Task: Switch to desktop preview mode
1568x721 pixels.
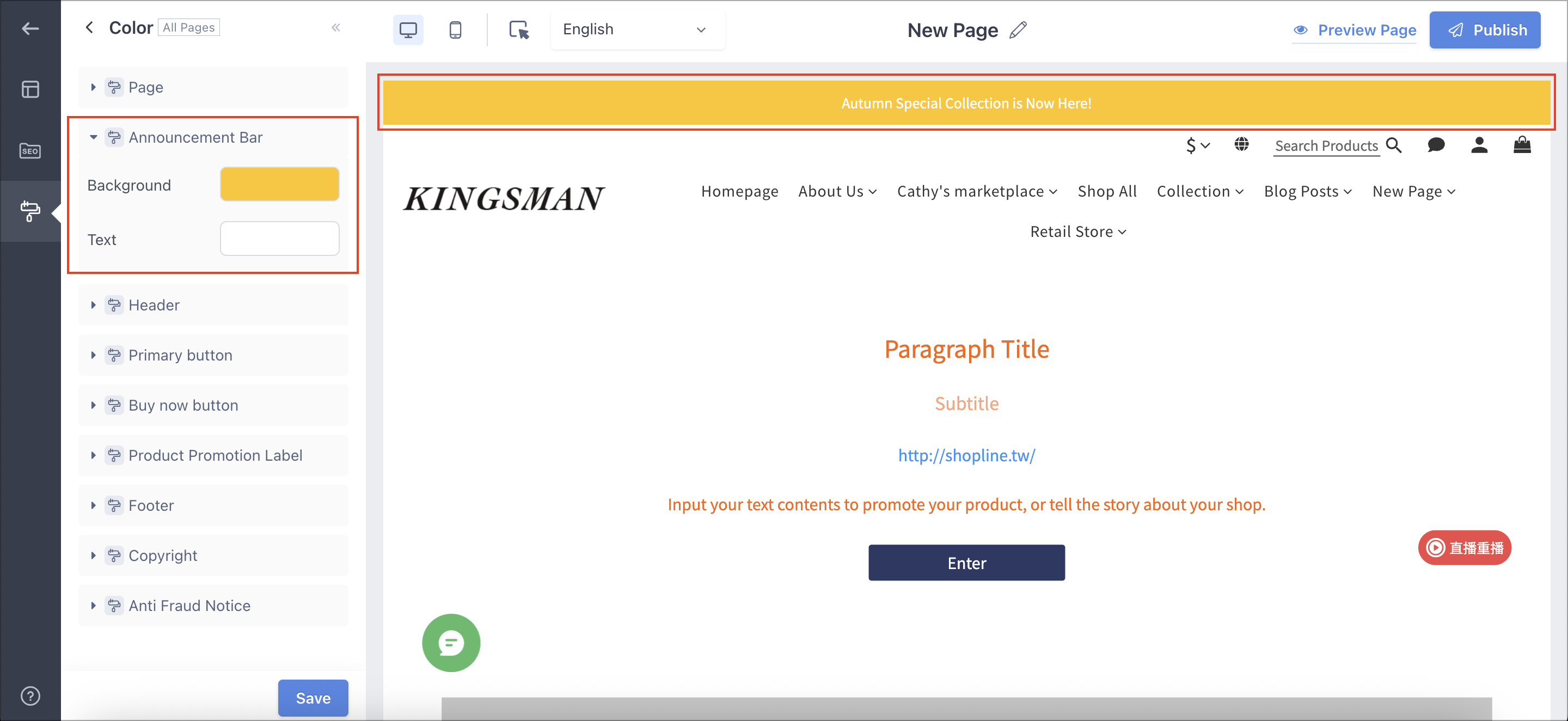Action: [408, 29]
